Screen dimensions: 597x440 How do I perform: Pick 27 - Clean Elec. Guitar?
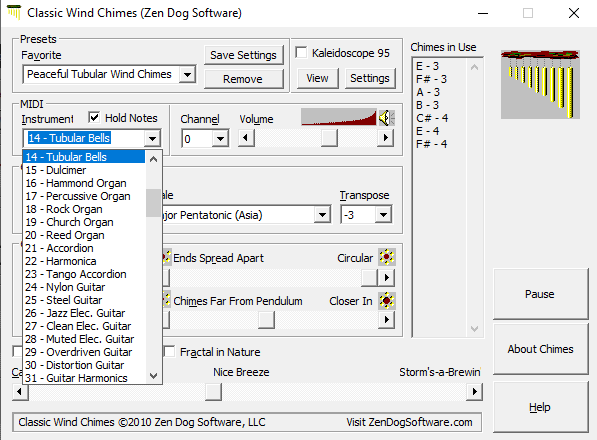click(x=84, y=326)
